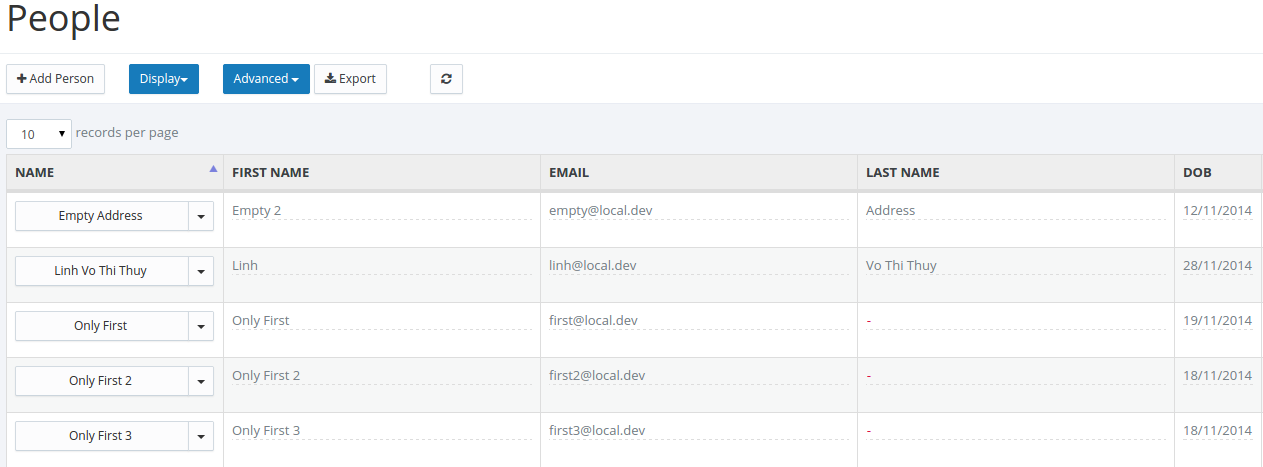Expand caret next to Only First
This screenshot has height=467, width=1263.
201,326
